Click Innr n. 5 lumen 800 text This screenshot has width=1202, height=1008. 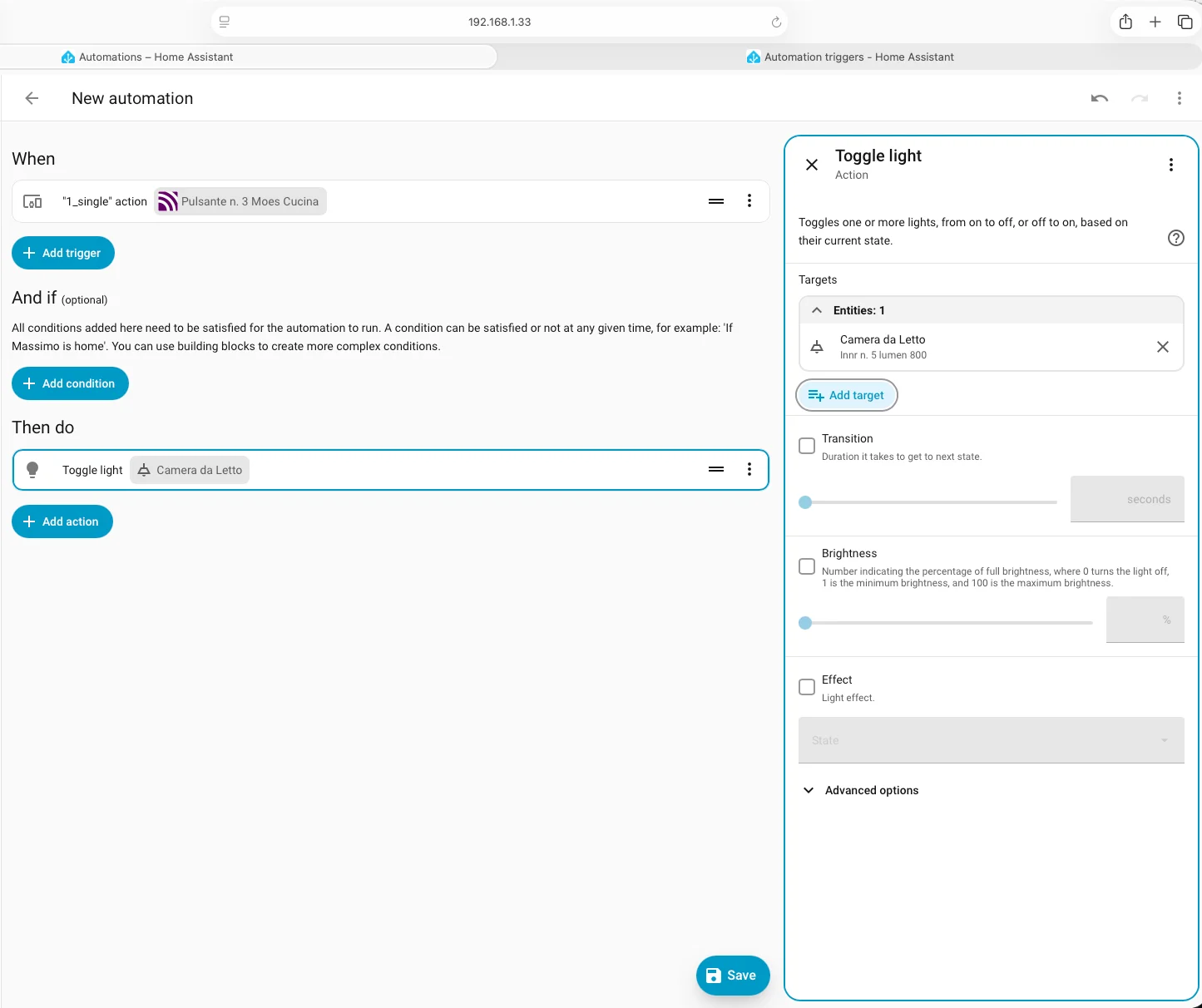pyautogui.click(x=883, y=355)
